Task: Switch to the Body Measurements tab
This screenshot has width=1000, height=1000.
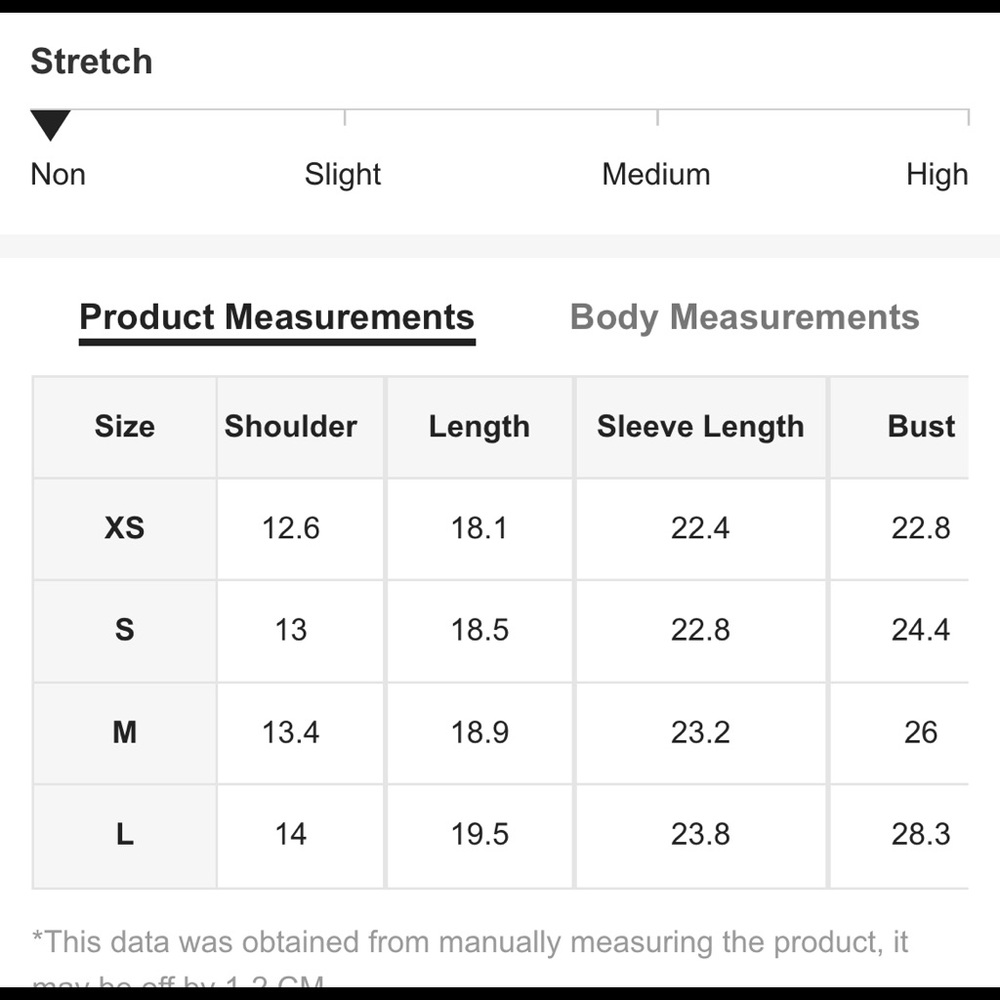Action: point(744,317)
